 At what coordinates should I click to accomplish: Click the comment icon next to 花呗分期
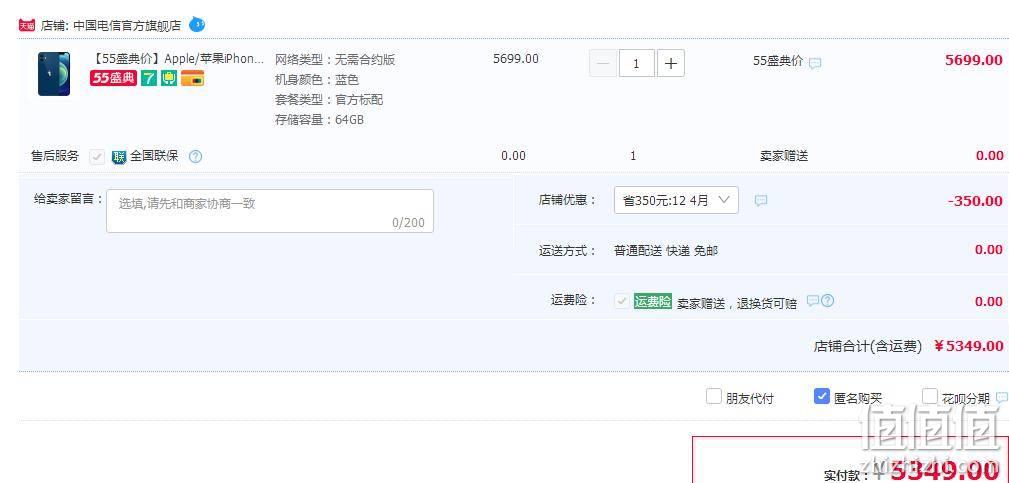pos(1001,398)
